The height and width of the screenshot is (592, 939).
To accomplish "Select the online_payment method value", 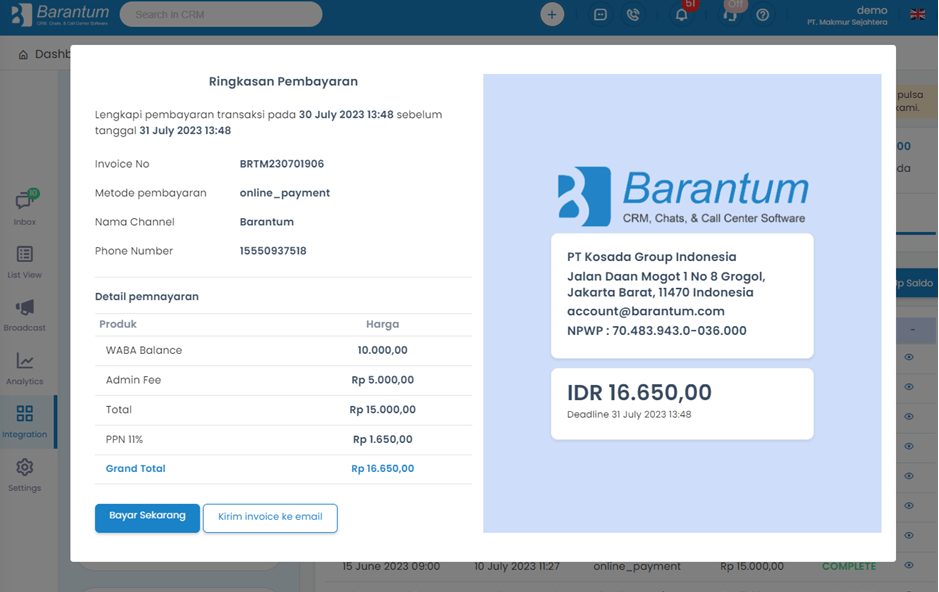I will pos(284,193).
